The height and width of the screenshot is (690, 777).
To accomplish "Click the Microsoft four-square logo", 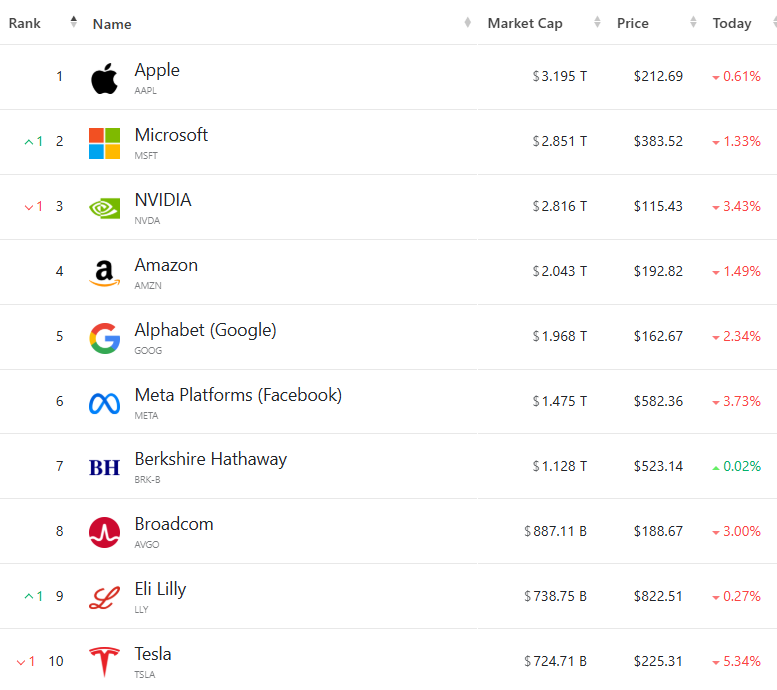I will 104,143.
